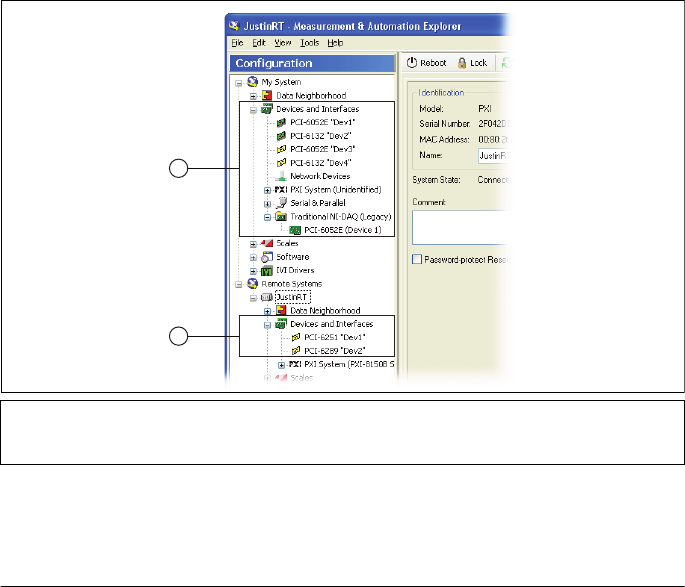Collapse the Remote Systems node
Image resolution: width=685 pixels, height=587 pixels.
click(239, 285)
